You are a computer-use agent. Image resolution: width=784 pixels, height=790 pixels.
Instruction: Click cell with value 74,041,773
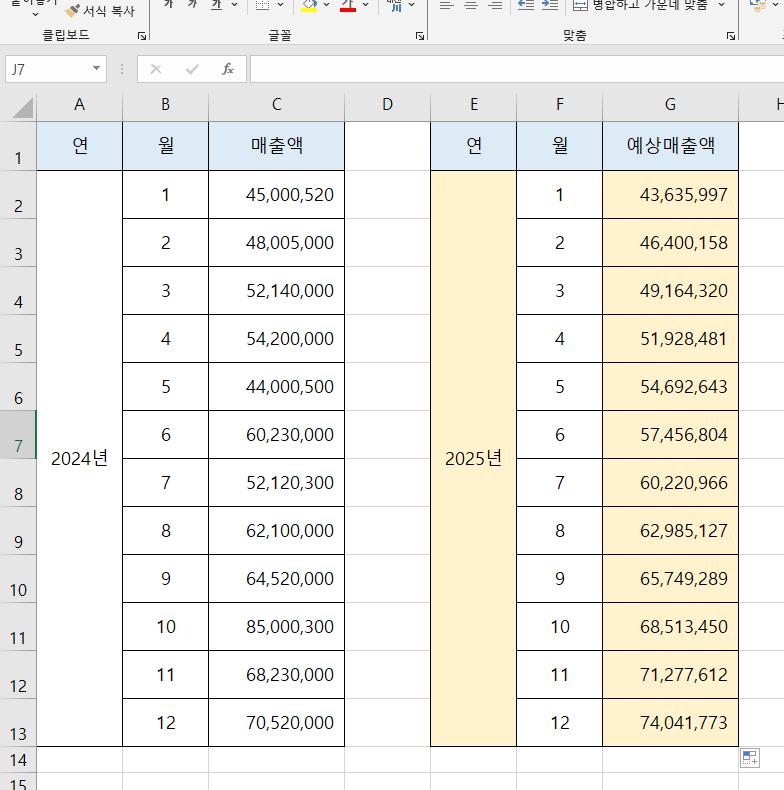pos(671,722)
